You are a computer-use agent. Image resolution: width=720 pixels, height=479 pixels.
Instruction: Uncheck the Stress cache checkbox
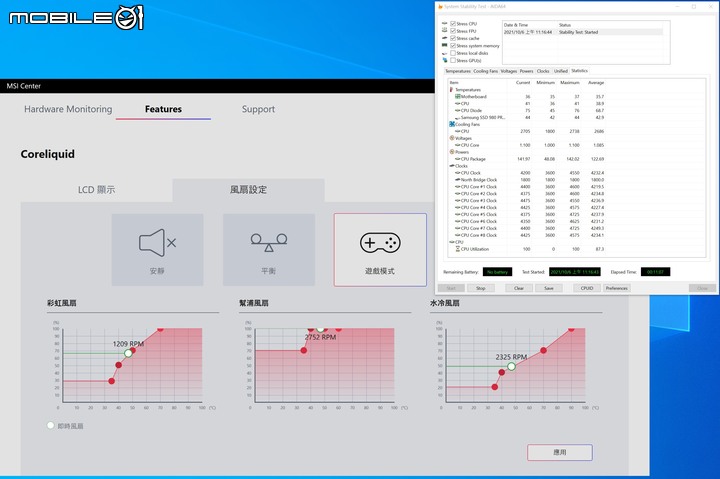453,38
